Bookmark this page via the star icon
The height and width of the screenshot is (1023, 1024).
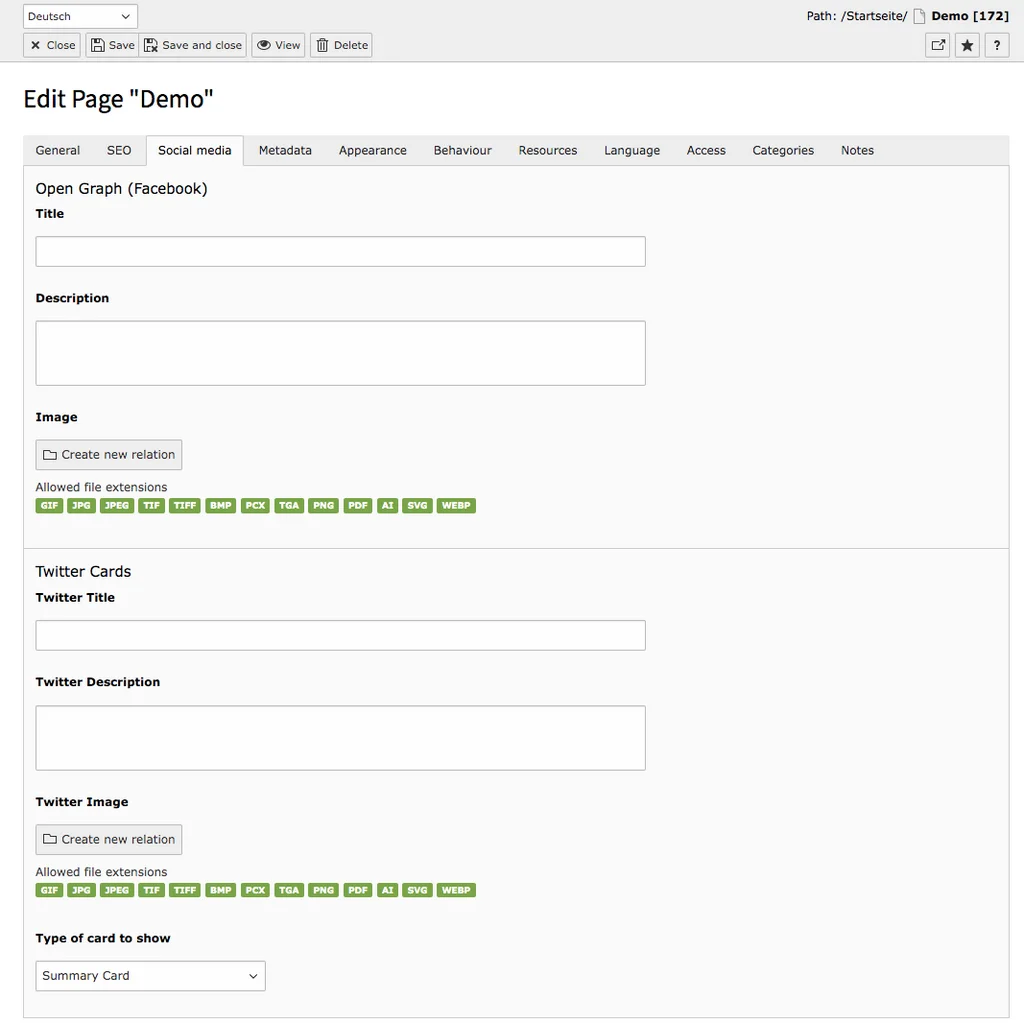click(966, 45)
